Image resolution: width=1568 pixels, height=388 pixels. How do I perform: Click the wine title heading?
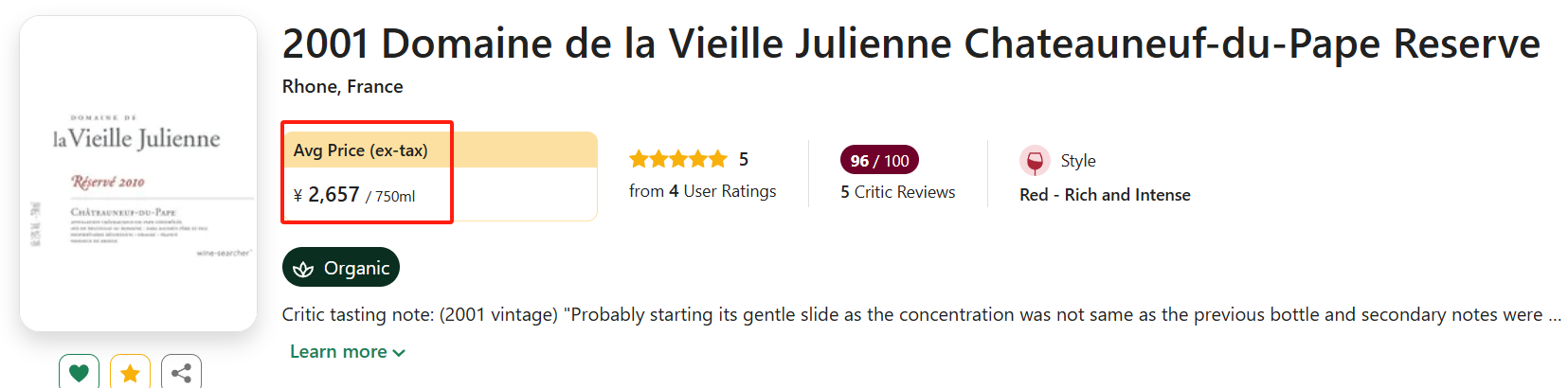[910, 44]
